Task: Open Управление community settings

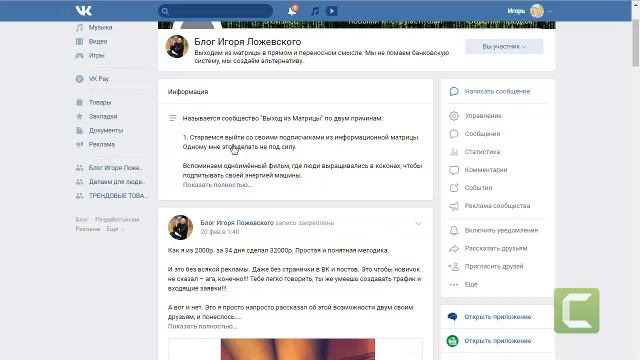Action: tap(483, 116)
